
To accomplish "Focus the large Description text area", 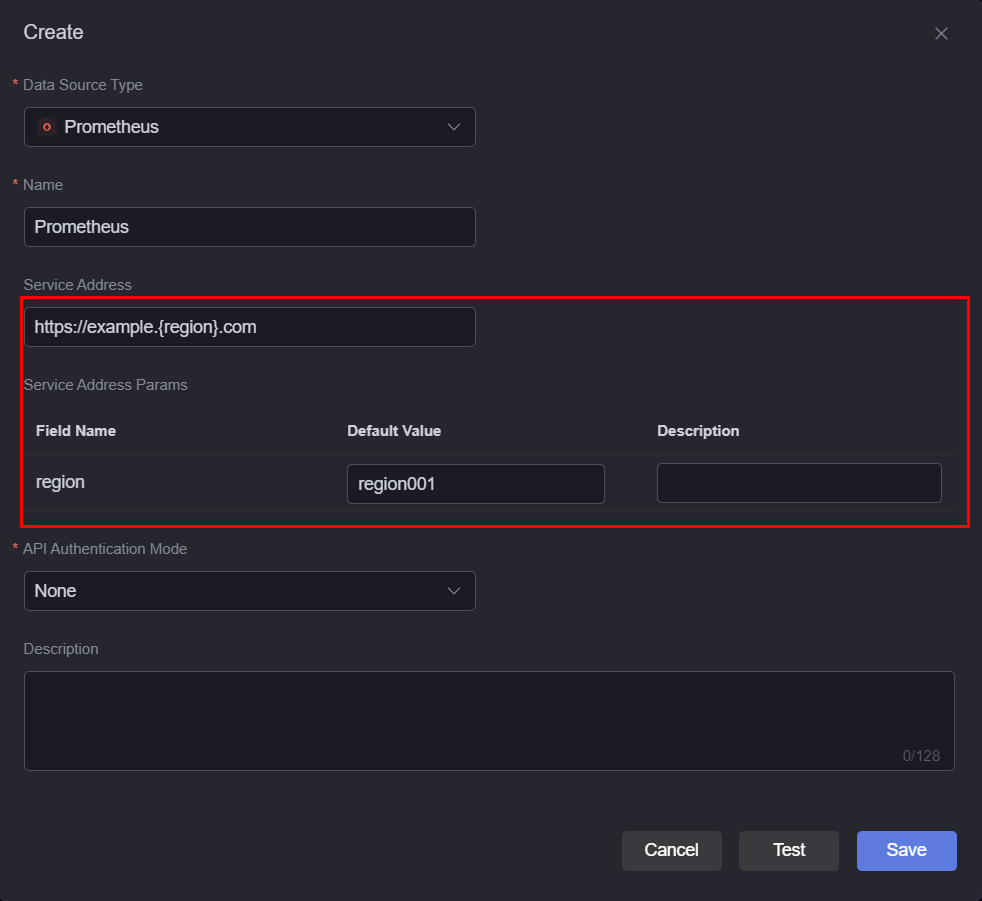I will tap(489, 721).
